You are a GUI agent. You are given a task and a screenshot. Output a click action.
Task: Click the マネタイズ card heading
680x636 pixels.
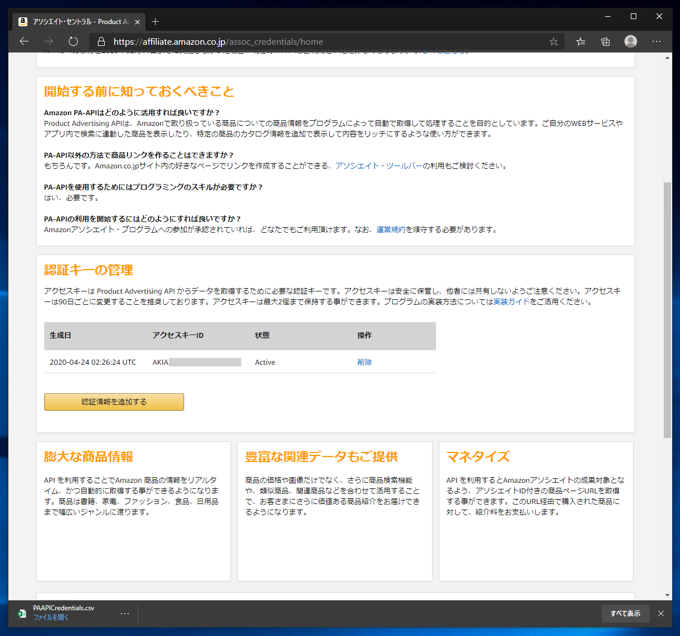point(478,457)
